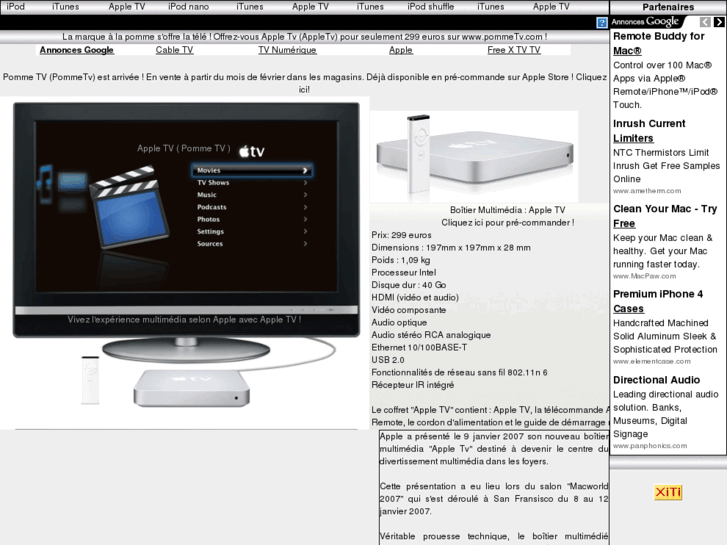
Task: Click the 'Dimensions : 197mm x 197mm x 28 mm' line
Action: (451, 248)
